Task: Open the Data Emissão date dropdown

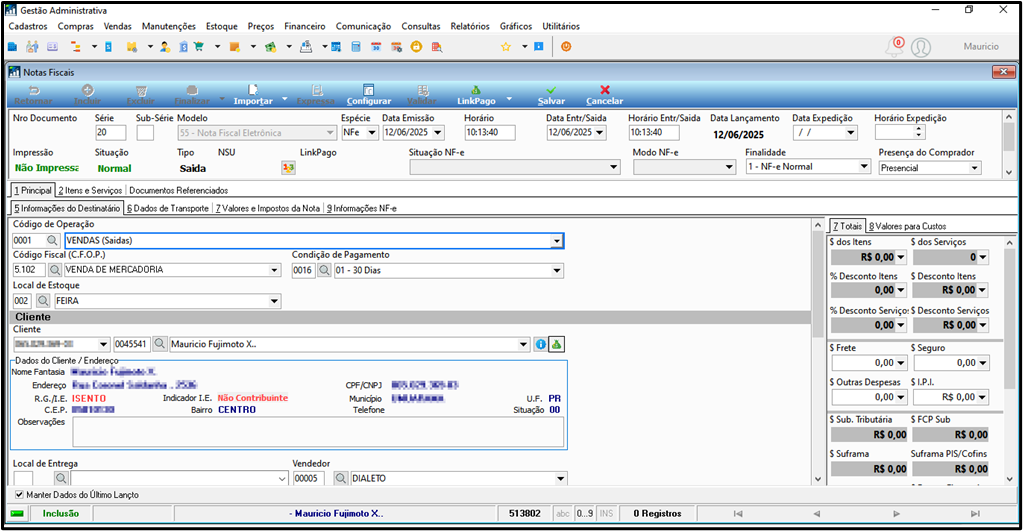Action: [x=438, y=132]
